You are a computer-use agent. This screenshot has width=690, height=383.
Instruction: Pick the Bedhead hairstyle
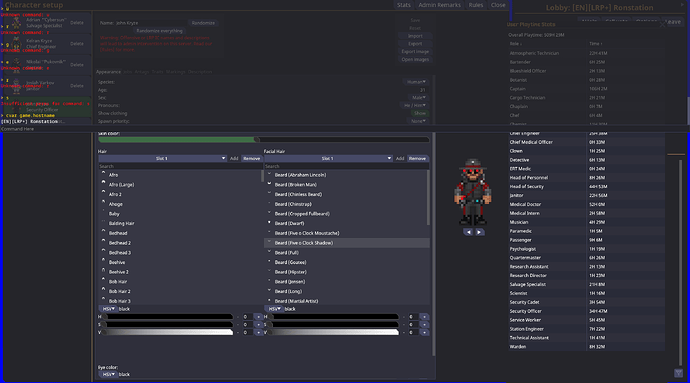180,233
